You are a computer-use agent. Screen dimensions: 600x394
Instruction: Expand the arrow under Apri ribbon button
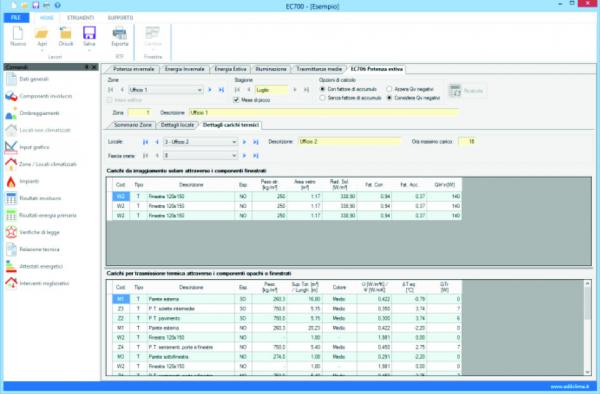[42, 50]
